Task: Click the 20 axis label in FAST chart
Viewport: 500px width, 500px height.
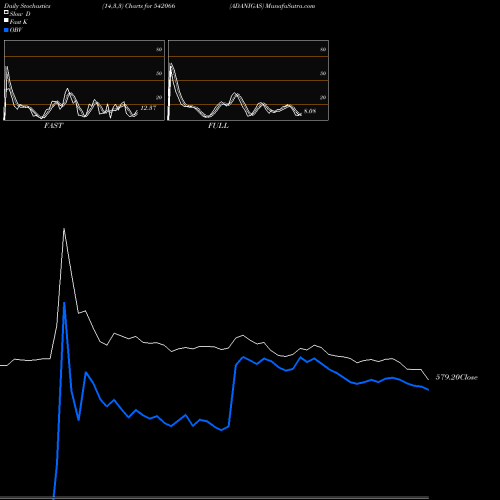Action: pyautogui.click(x=159, y=97)
